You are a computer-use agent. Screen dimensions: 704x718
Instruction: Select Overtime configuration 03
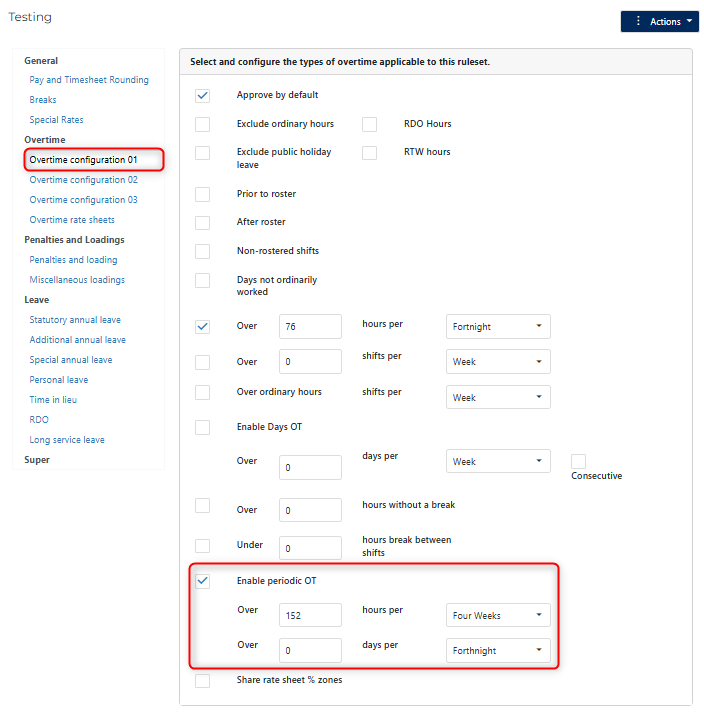83,200
